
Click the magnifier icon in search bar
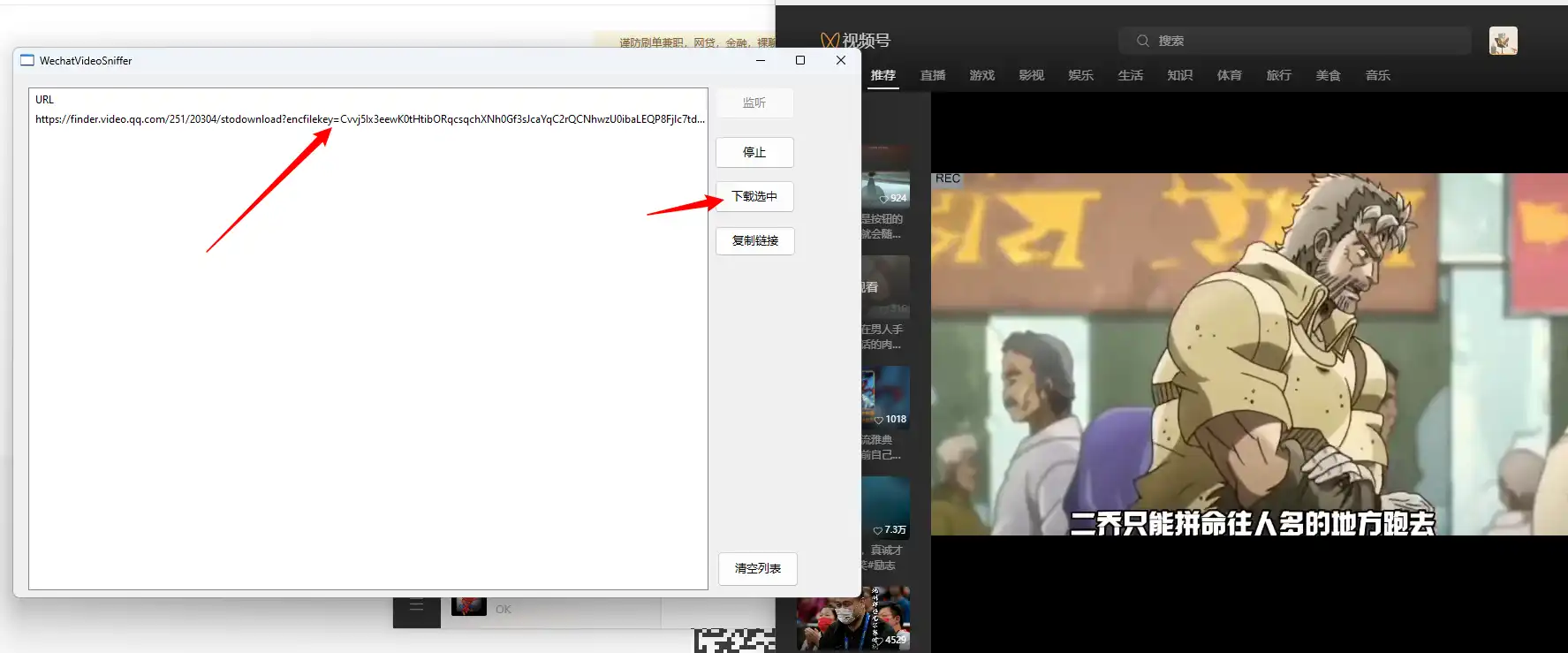1142,41
